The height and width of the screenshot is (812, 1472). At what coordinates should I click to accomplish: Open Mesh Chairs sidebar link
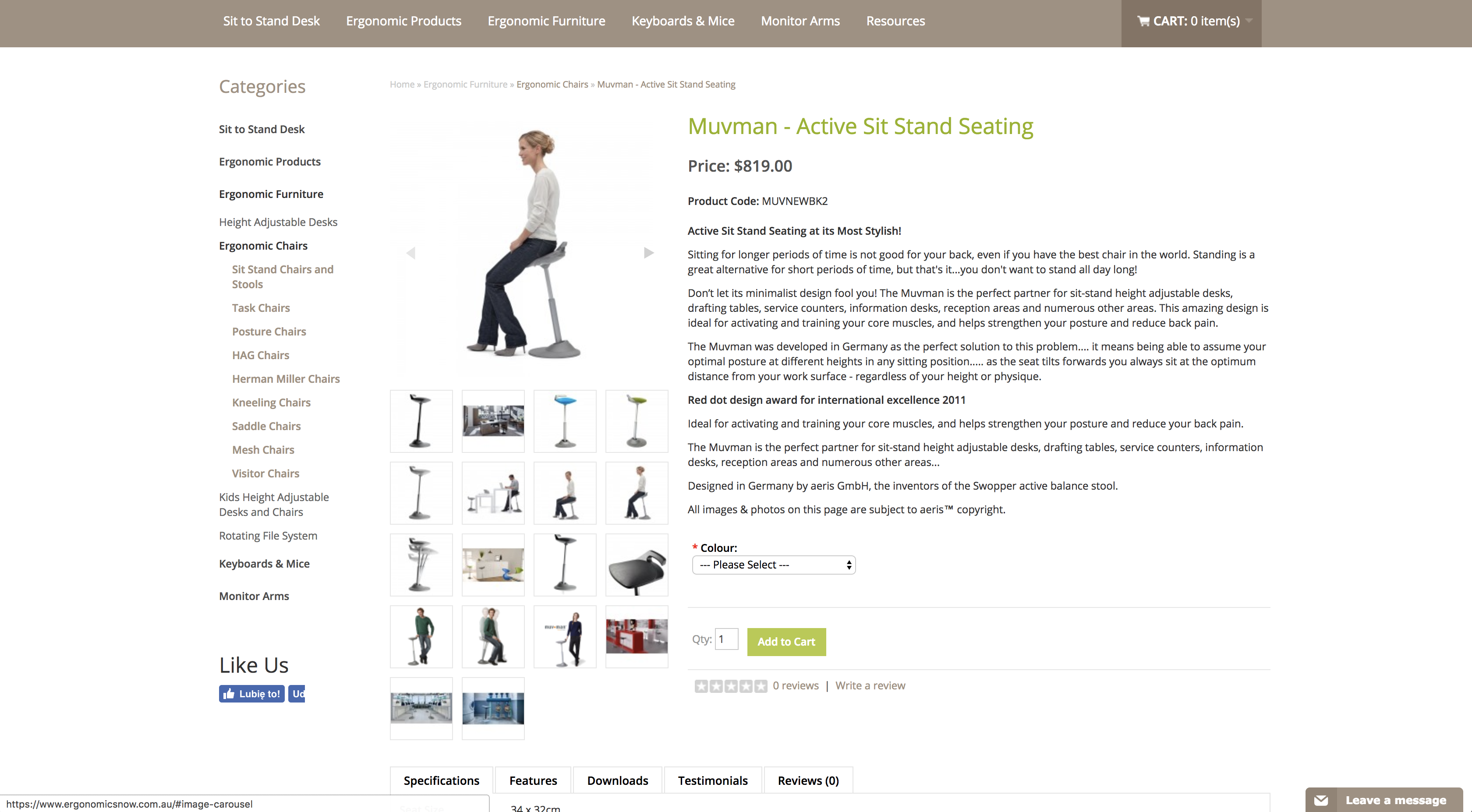(263, 450)
